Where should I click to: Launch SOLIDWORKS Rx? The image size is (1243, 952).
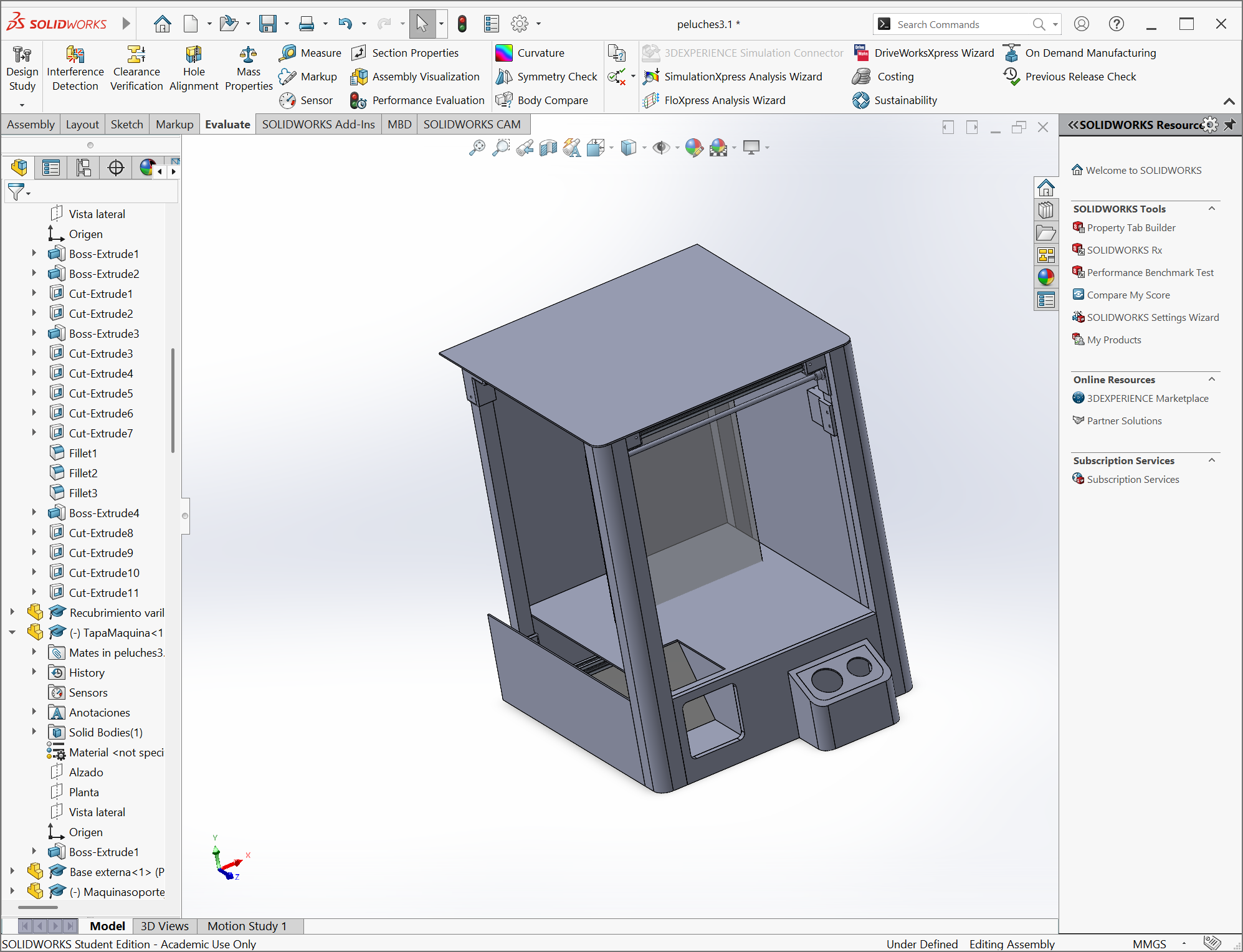point(1118,250)
